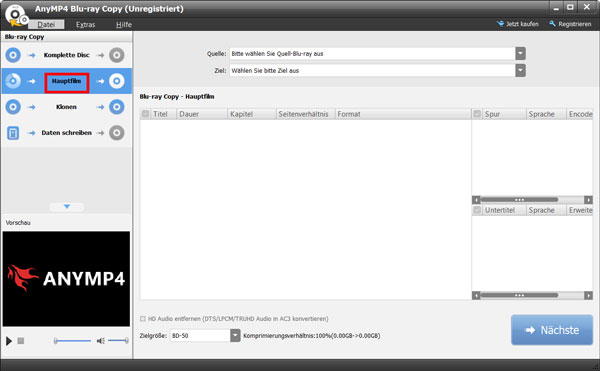Click the preview seek slider
The height and width of the screenshot is (371, 600).
(x=72, y=340)
